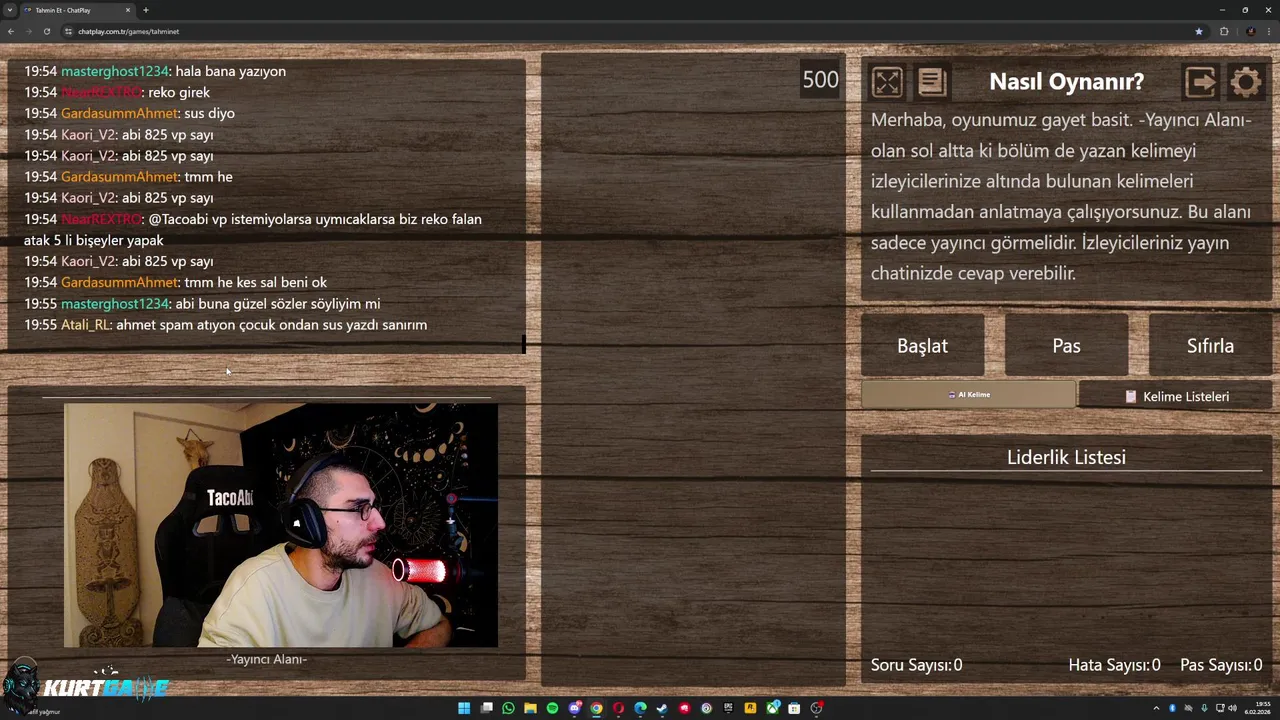1280x720 pixels.
Task: Open the game settings gear
Action: click(x=1246, y=82)
